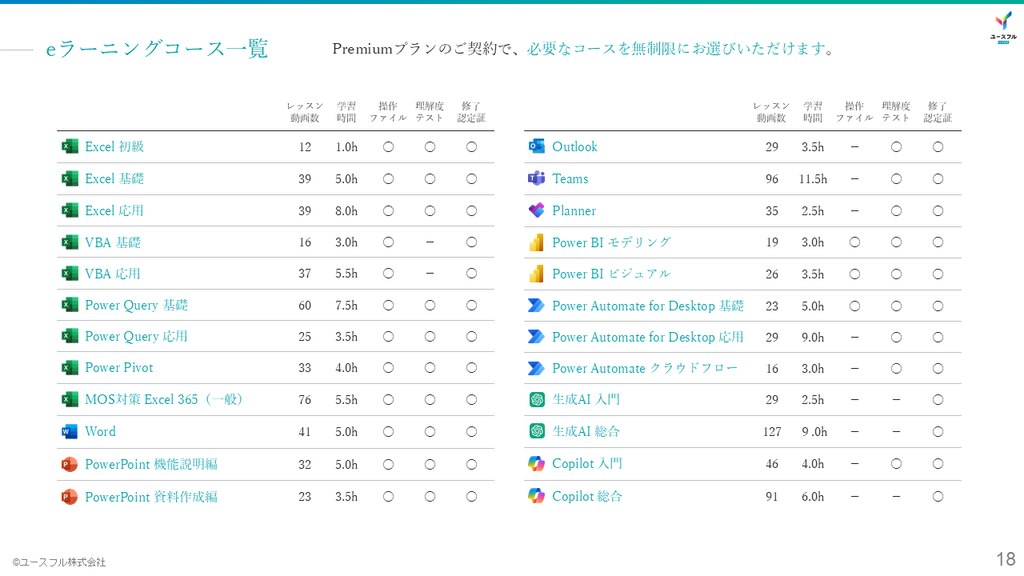Image resolution: width=1024 pixels, height=576 pixels.
Task: Open the Power Query 基礎 course link
Action: point(136,305)
